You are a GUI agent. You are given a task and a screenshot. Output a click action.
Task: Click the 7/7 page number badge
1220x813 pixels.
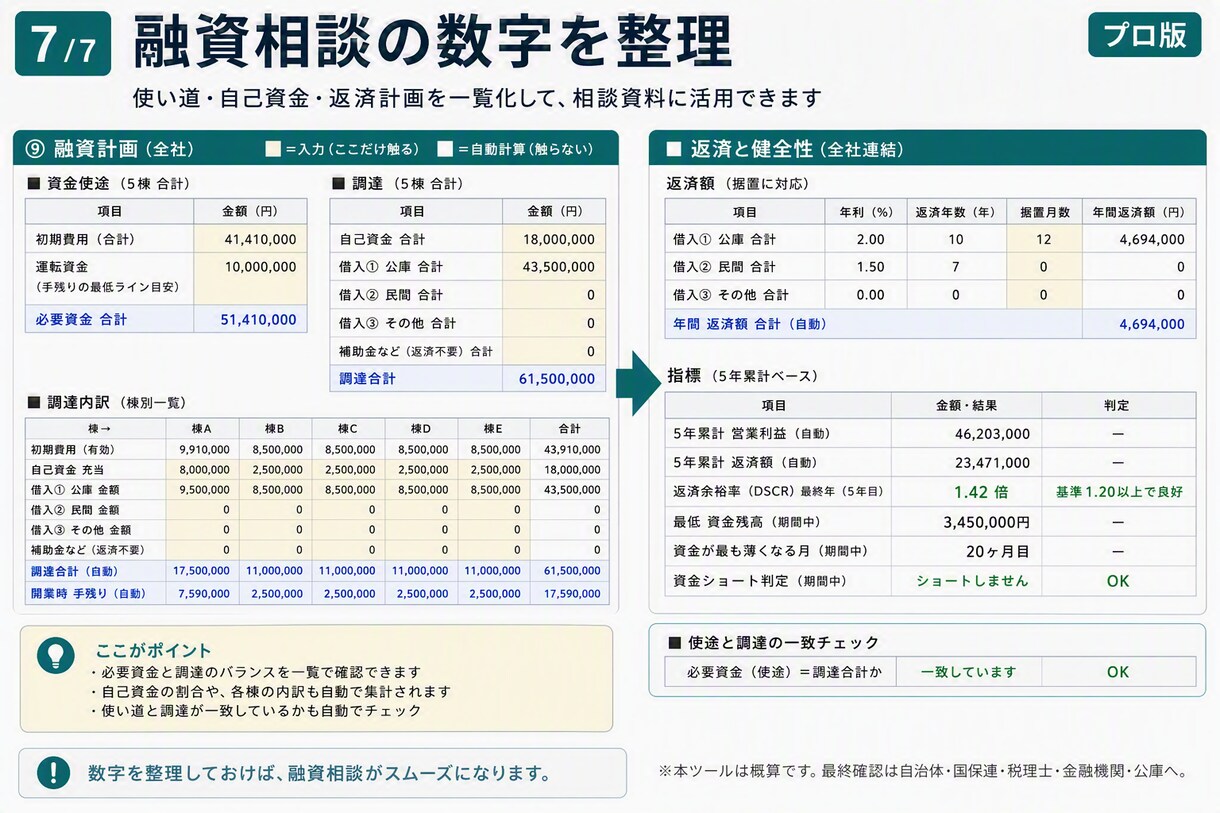[63, 44]
